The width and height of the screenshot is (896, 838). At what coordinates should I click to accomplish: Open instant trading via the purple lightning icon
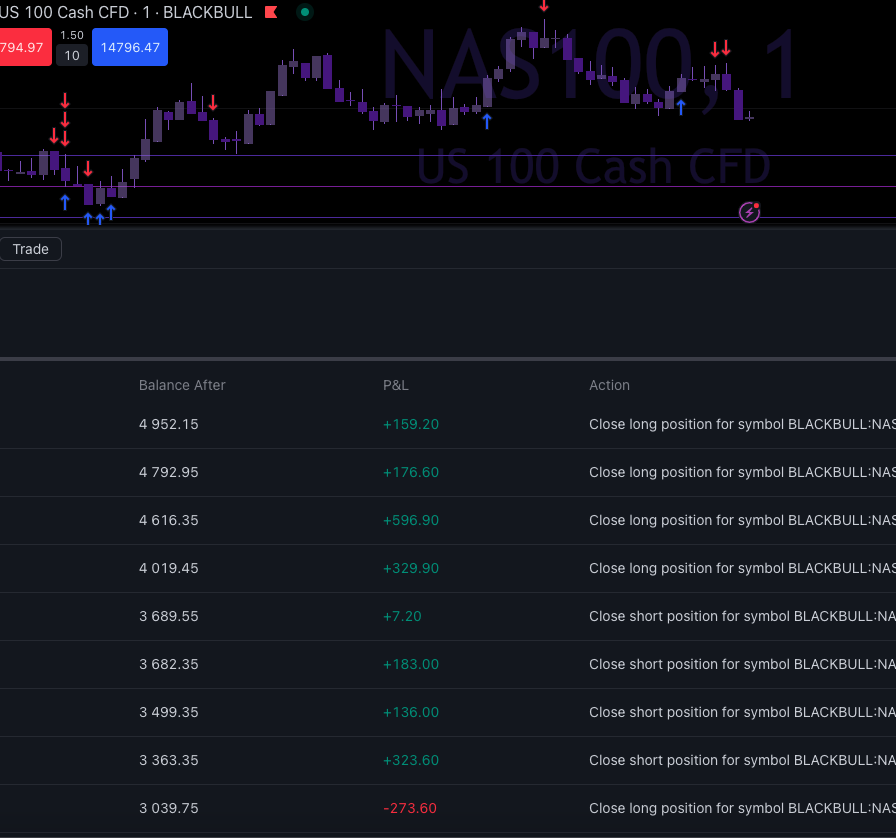point(749,212)
